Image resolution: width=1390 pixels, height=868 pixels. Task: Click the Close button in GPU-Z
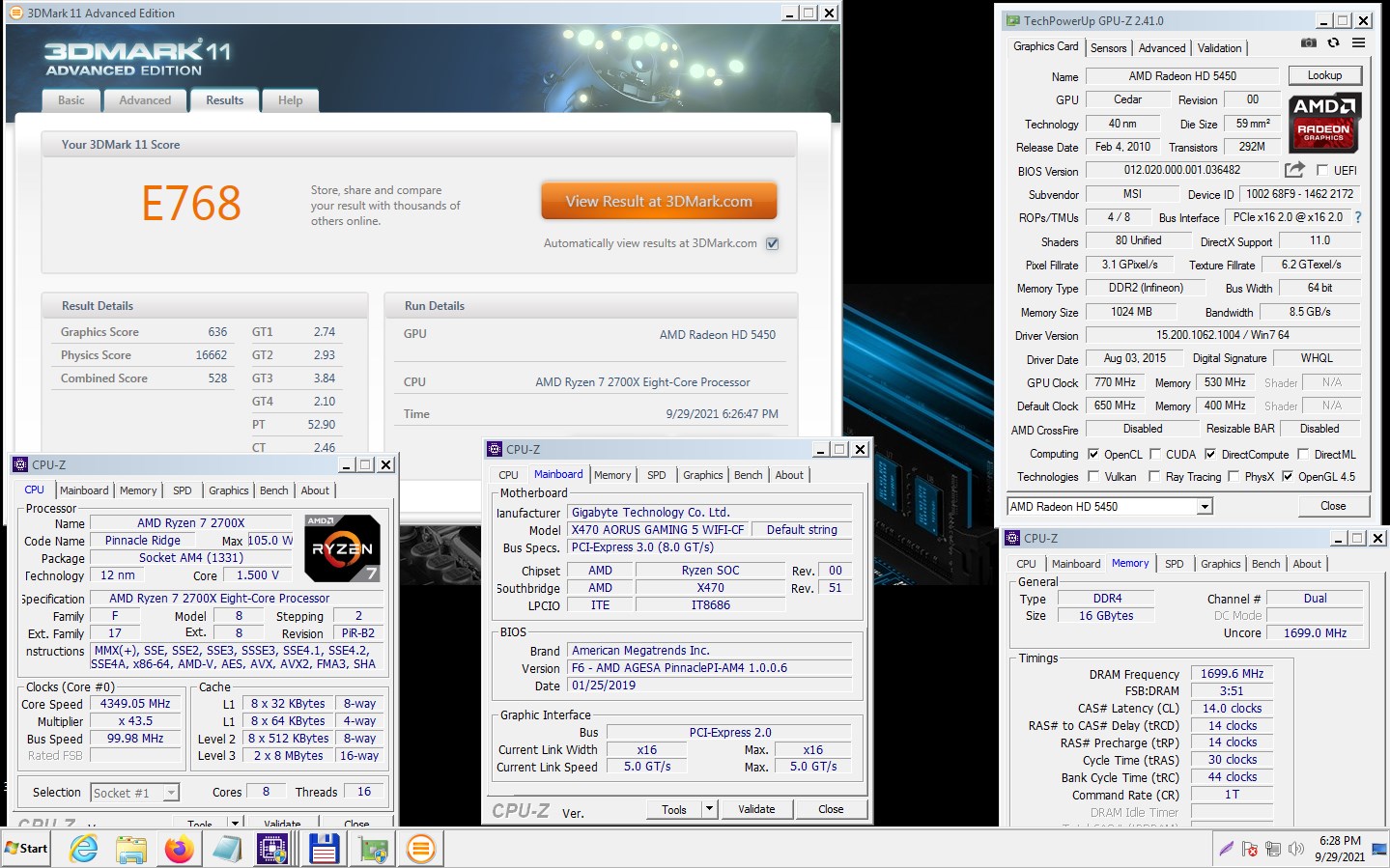pyautogui.click(x=1333, y=506)
